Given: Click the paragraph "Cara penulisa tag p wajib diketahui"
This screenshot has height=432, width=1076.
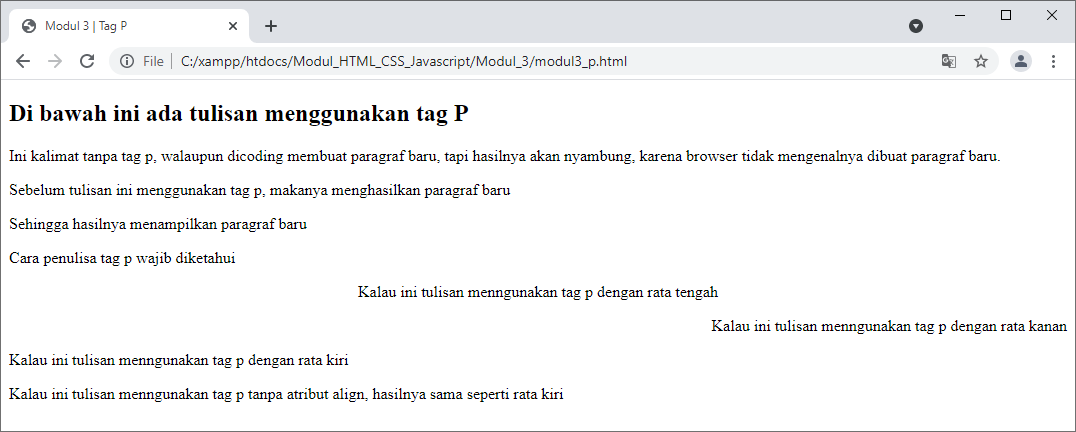Looking at the screenshot, I should pyautogui.click(x=122, y=259).
